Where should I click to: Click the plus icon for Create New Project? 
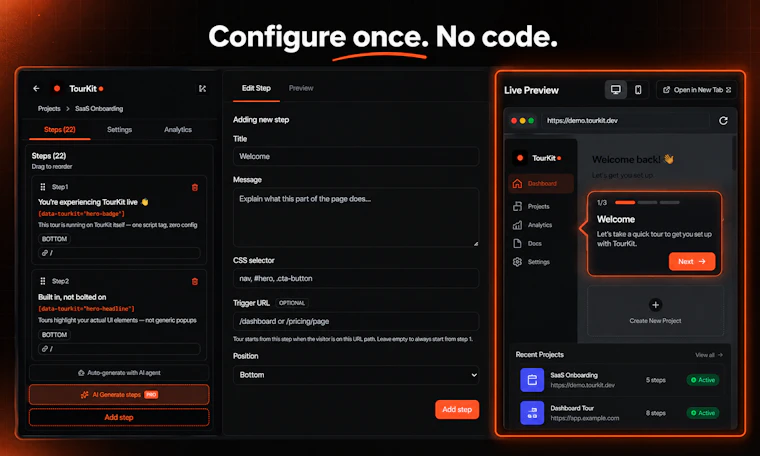click(x=655, y=305)
